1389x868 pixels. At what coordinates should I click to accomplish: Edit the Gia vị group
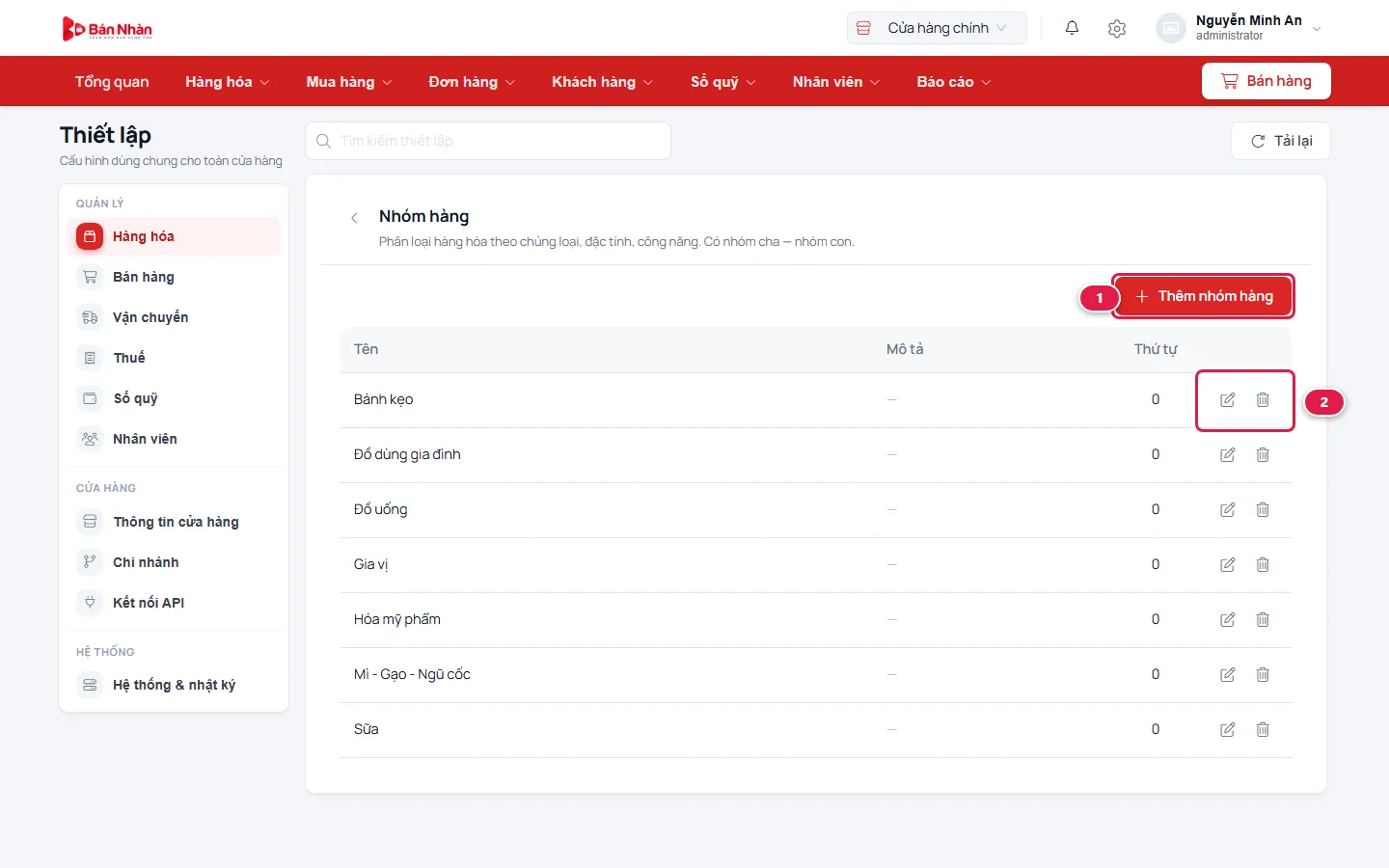(1228, 565)
